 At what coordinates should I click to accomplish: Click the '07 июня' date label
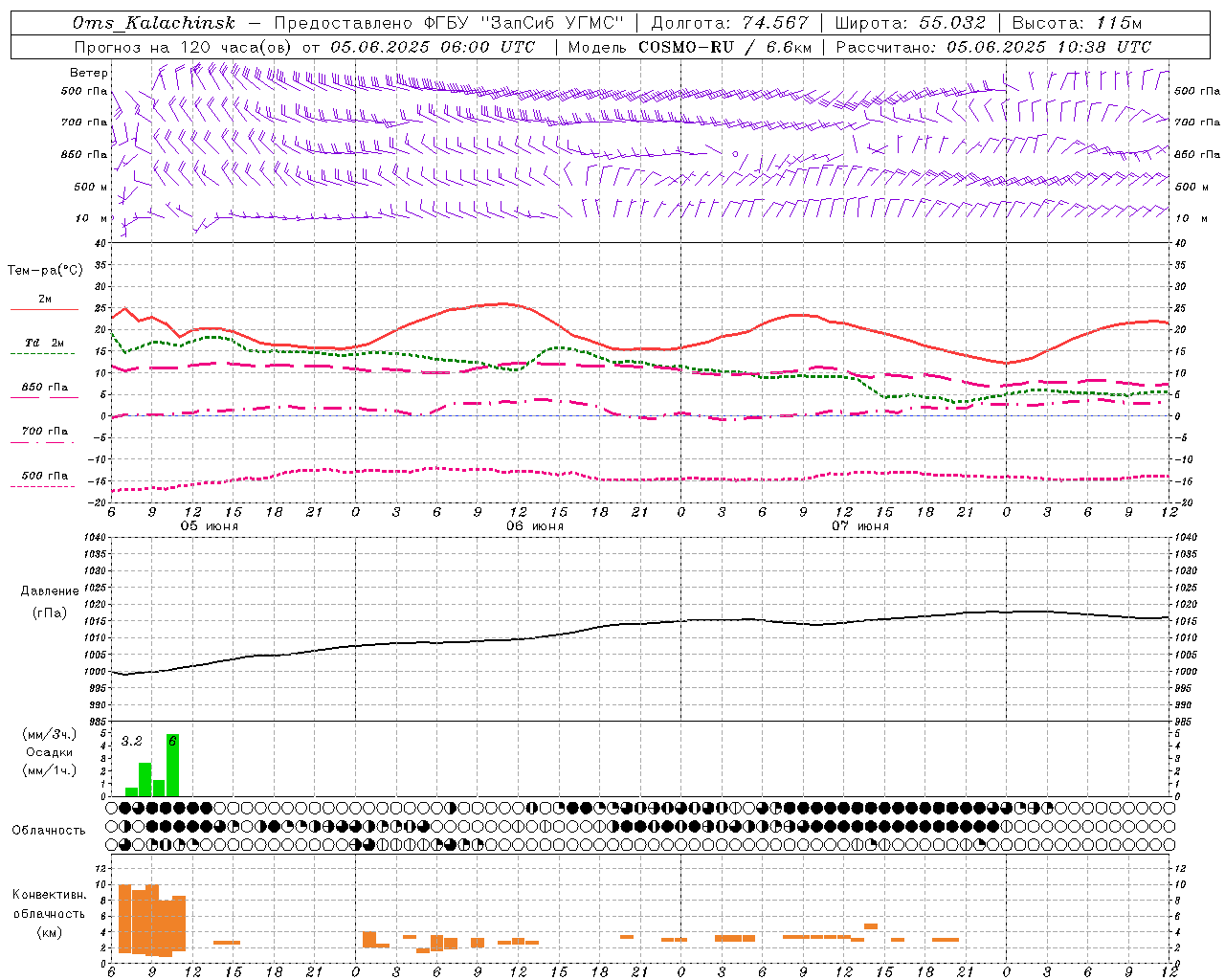(859, 526)
